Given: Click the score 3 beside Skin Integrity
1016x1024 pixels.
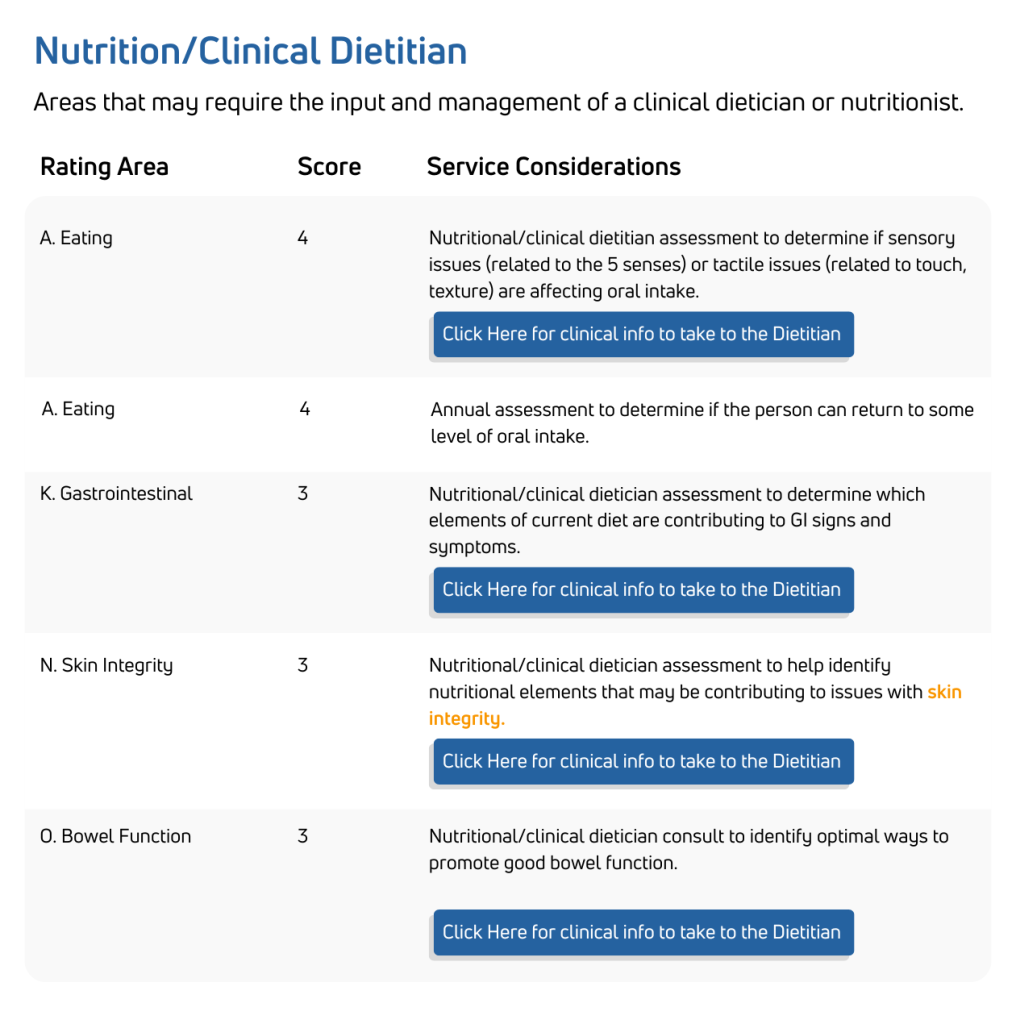Looking at the screenshot, I should (303, 665).
